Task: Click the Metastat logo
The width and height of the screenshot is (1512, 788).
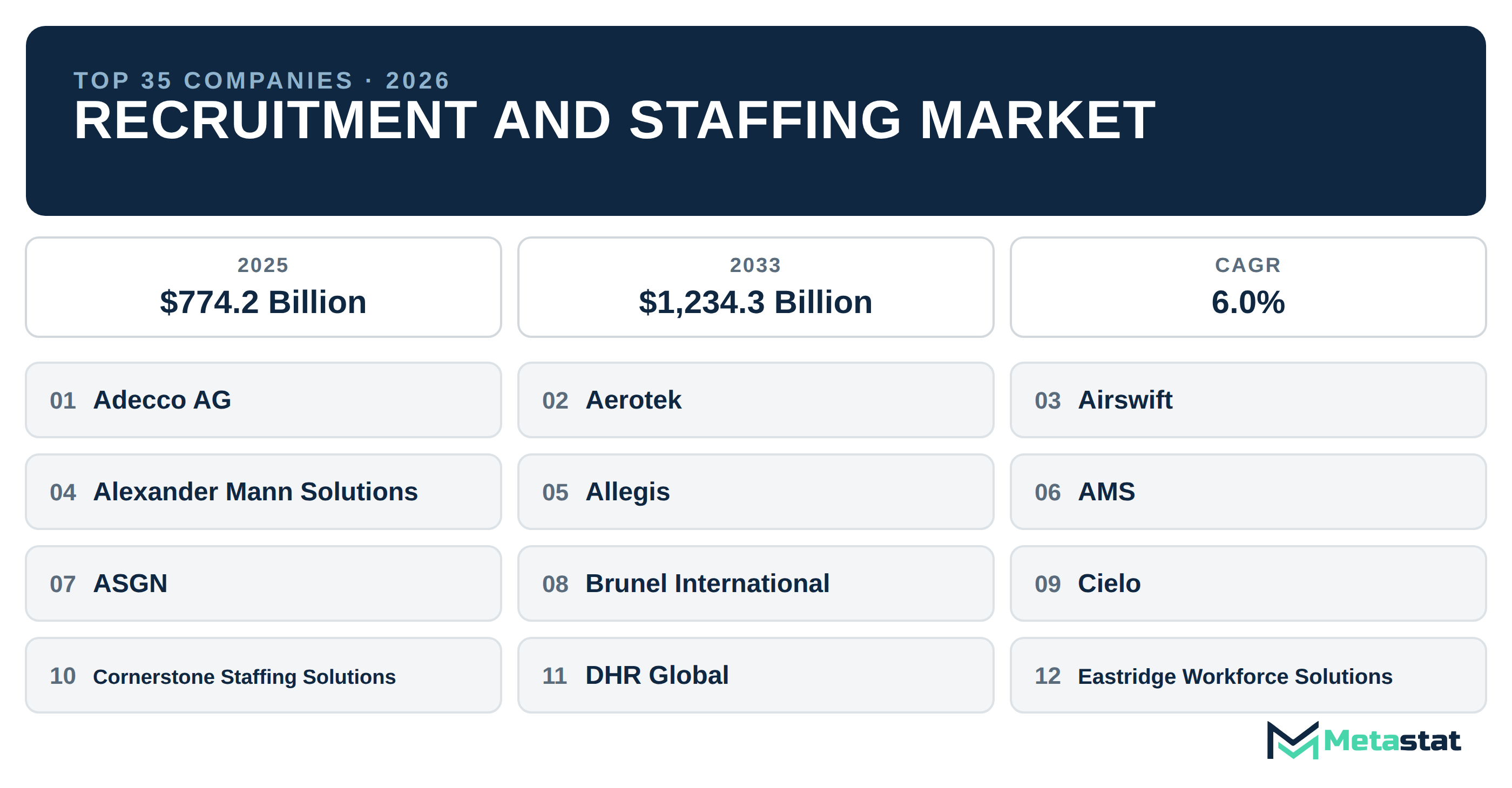Action: tap(1363, 741)
